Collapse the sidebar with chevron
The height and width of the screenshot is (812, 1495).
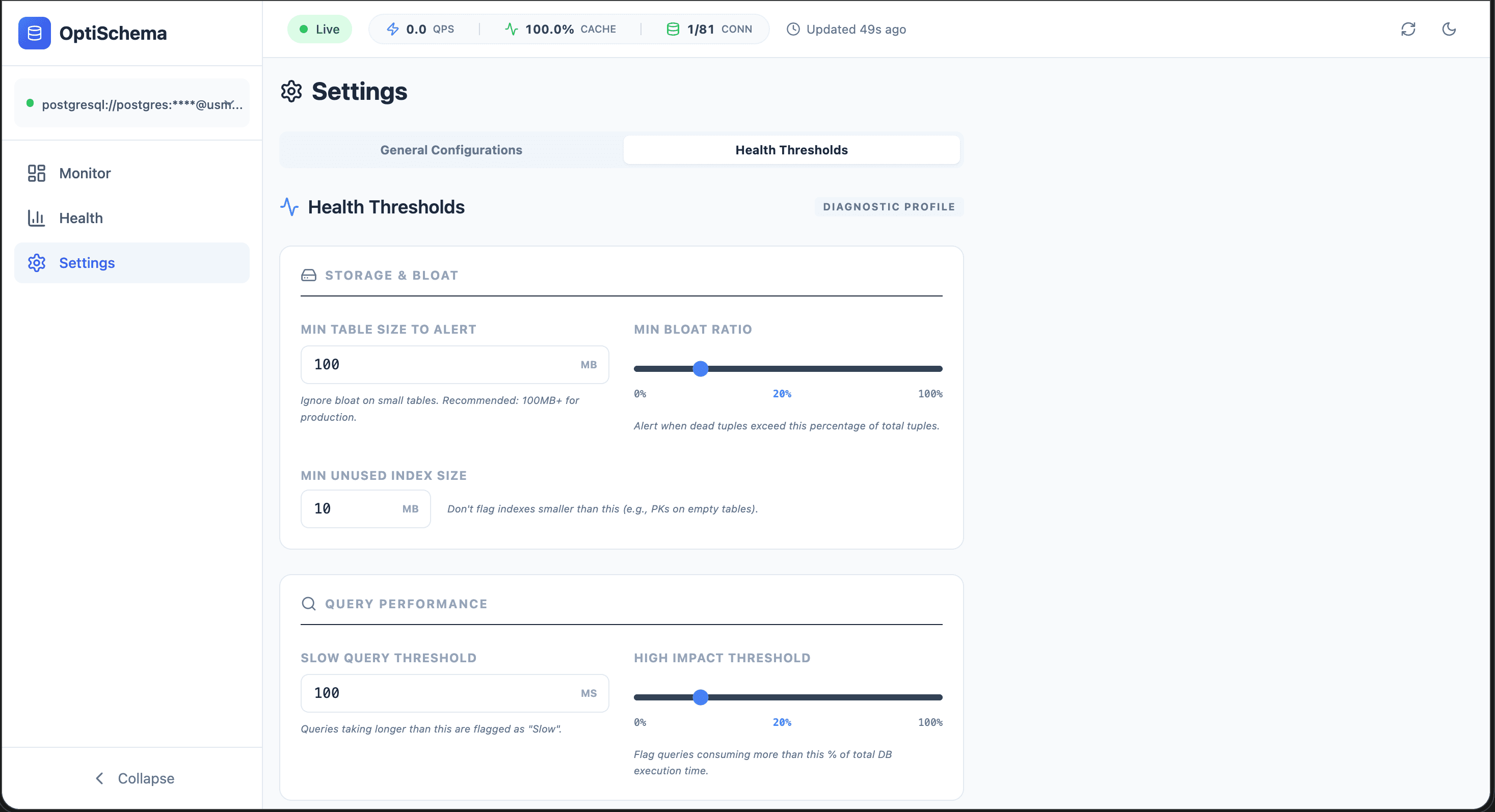pyautogui.click(x=100, y=778)
